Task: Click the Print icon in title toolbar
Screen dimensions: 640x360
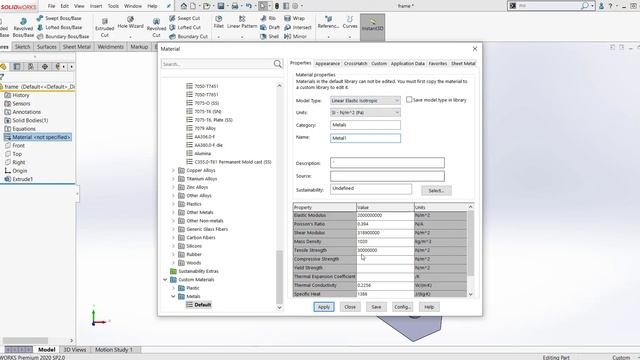Action: click(x=235, y=6)
